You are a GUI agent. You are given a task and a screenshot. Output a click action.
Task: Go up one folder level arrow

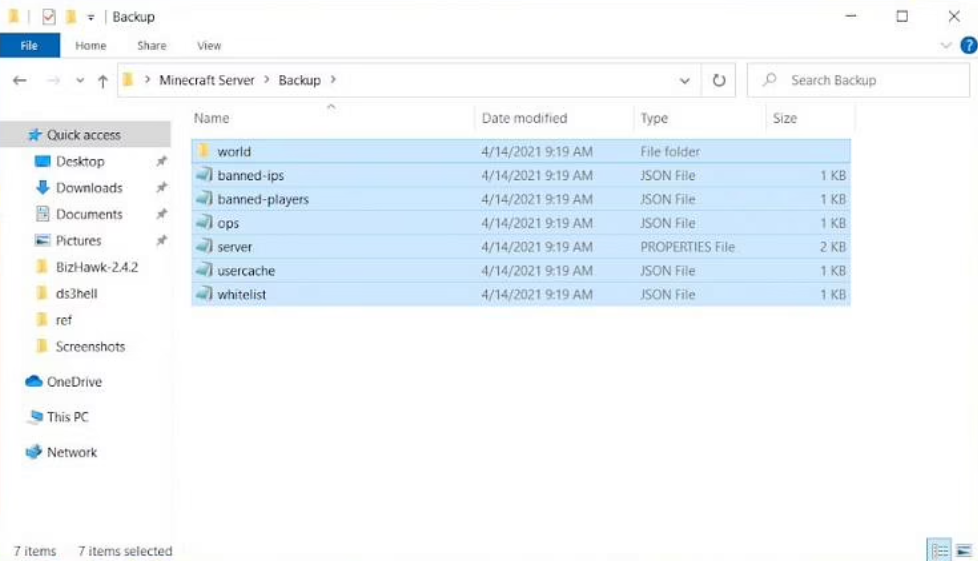click(102, 81)
